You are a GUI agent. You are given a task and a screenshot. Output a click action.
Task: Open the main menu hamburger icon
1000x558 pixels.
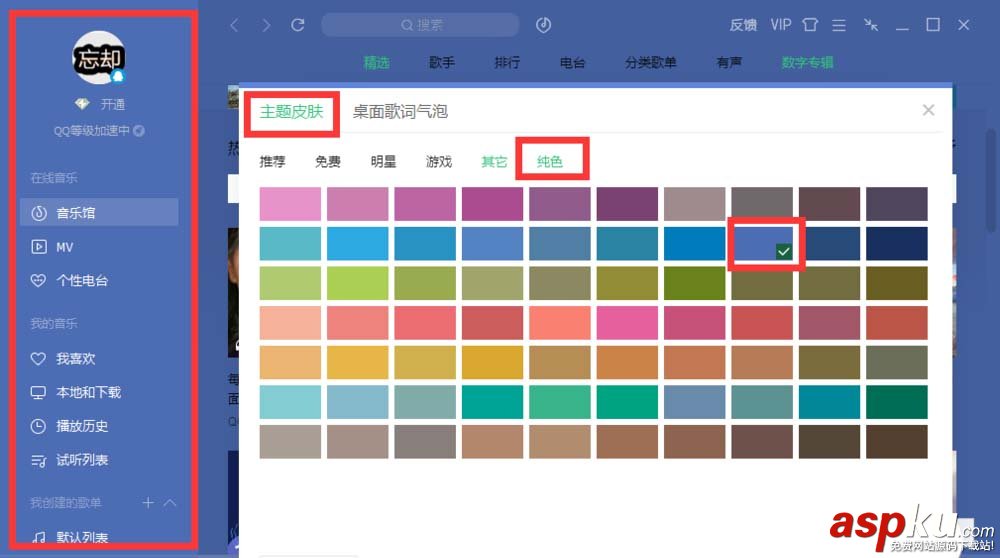[x=839, y=25]
